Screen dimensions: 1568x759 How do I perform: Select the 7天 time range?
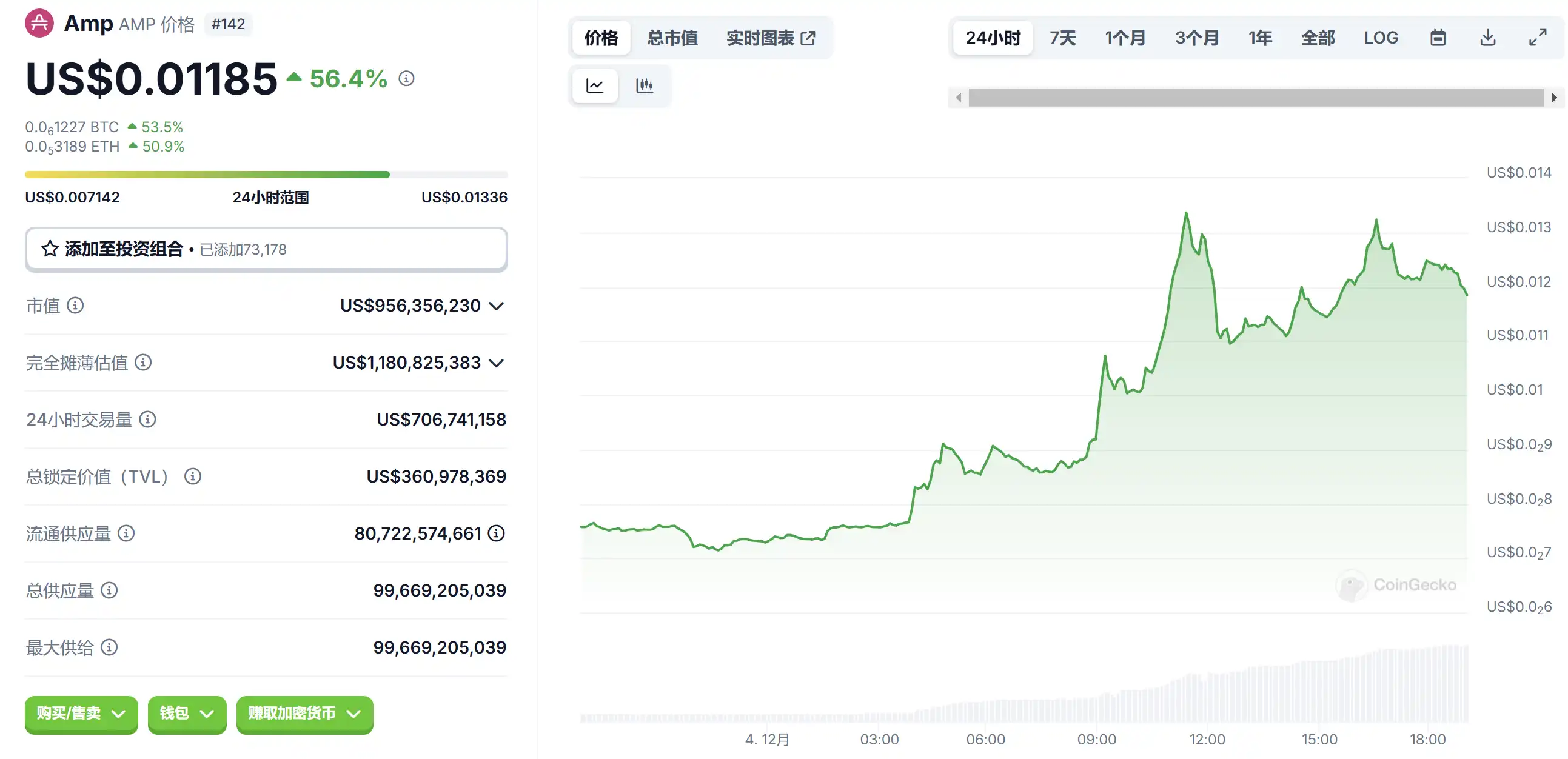(1062, 38)
